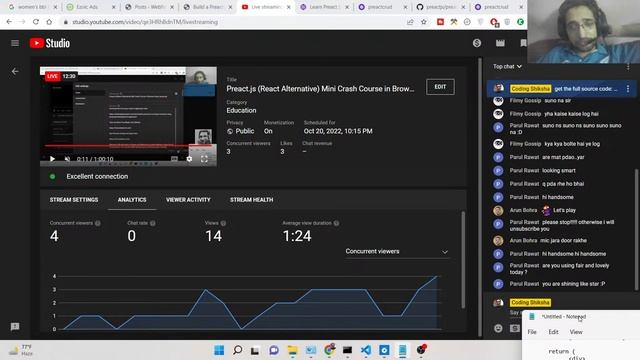Show info for Concurrent viewers metric
The image size is (640, 360).
coord(98,223)
